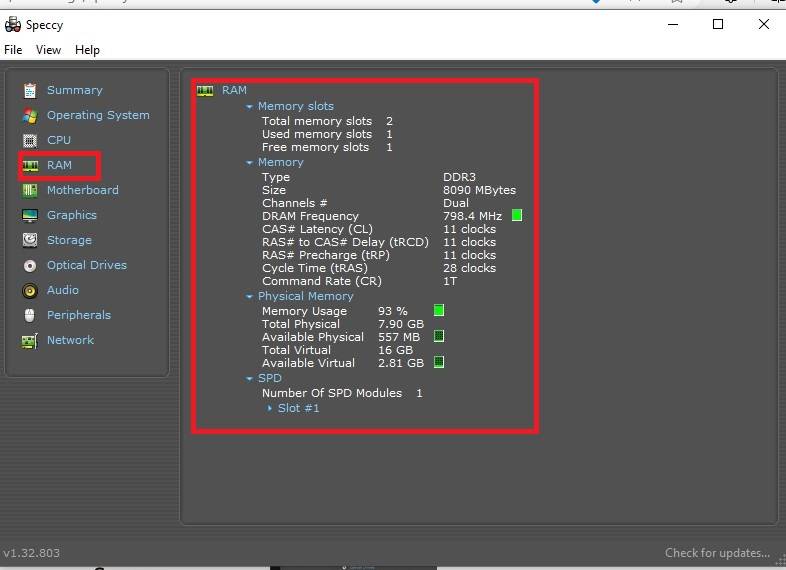
Task: Click the Motherboard icon in sidebar
Action: [30, 190]
